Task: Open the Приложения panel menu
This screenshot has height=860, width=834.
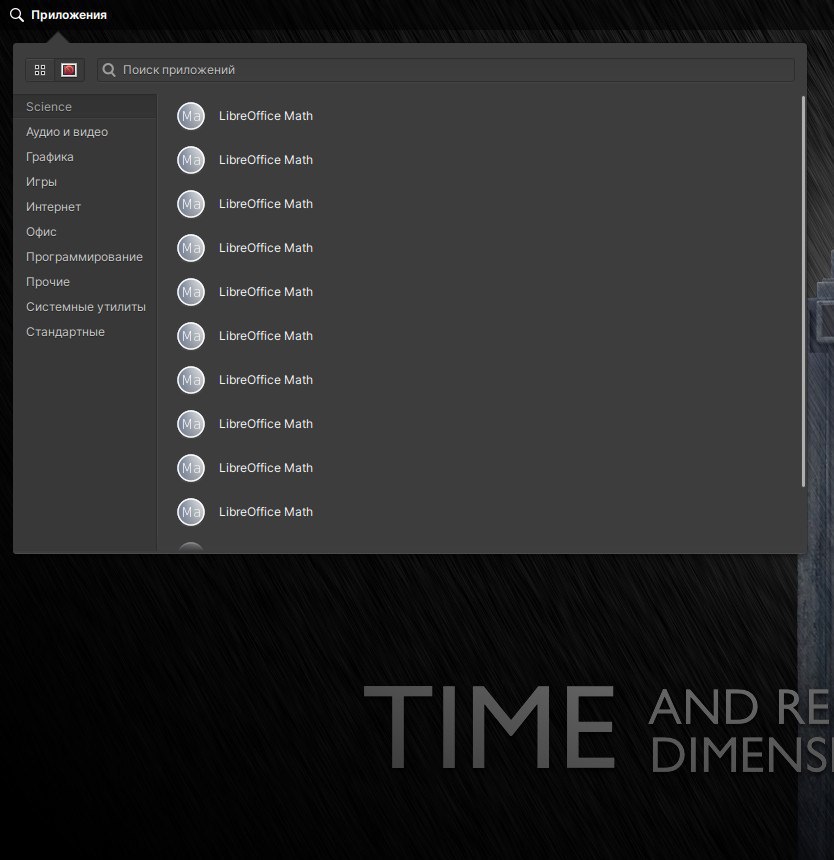Action: [x=59, y=15]
